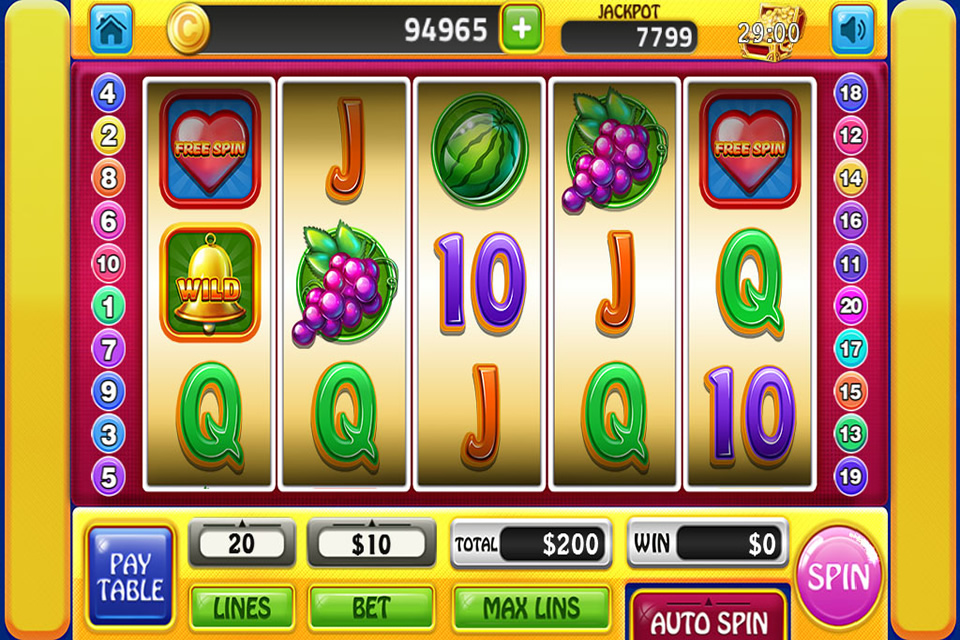Go to the home screen icon
This screenshot has width=960, height=640.
[x=111, y=29]
